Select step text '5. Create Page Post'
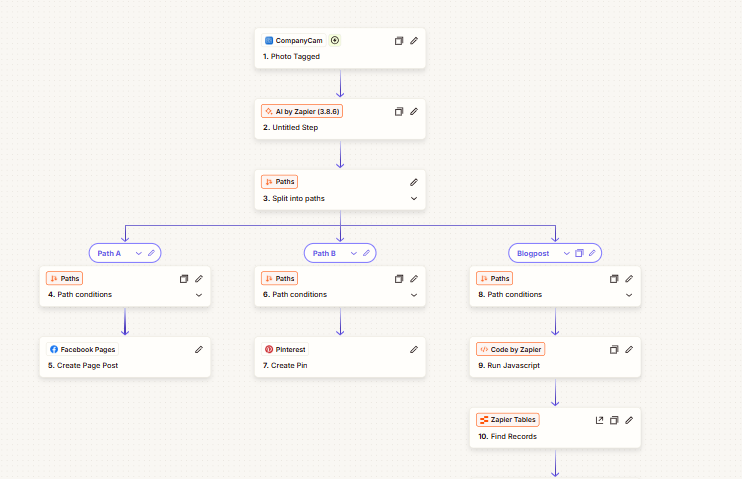The image size is (742, 479). [83, 365]
